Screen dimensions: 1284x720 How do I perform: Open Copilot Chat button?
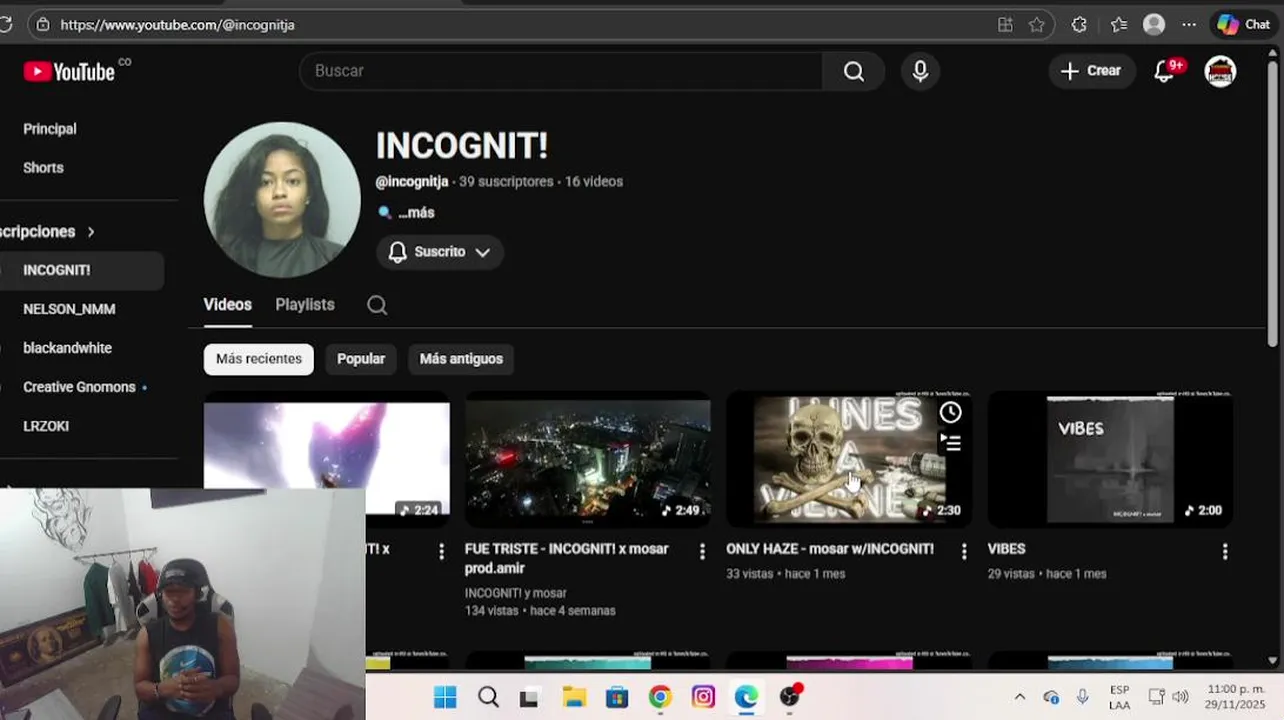1244,24
